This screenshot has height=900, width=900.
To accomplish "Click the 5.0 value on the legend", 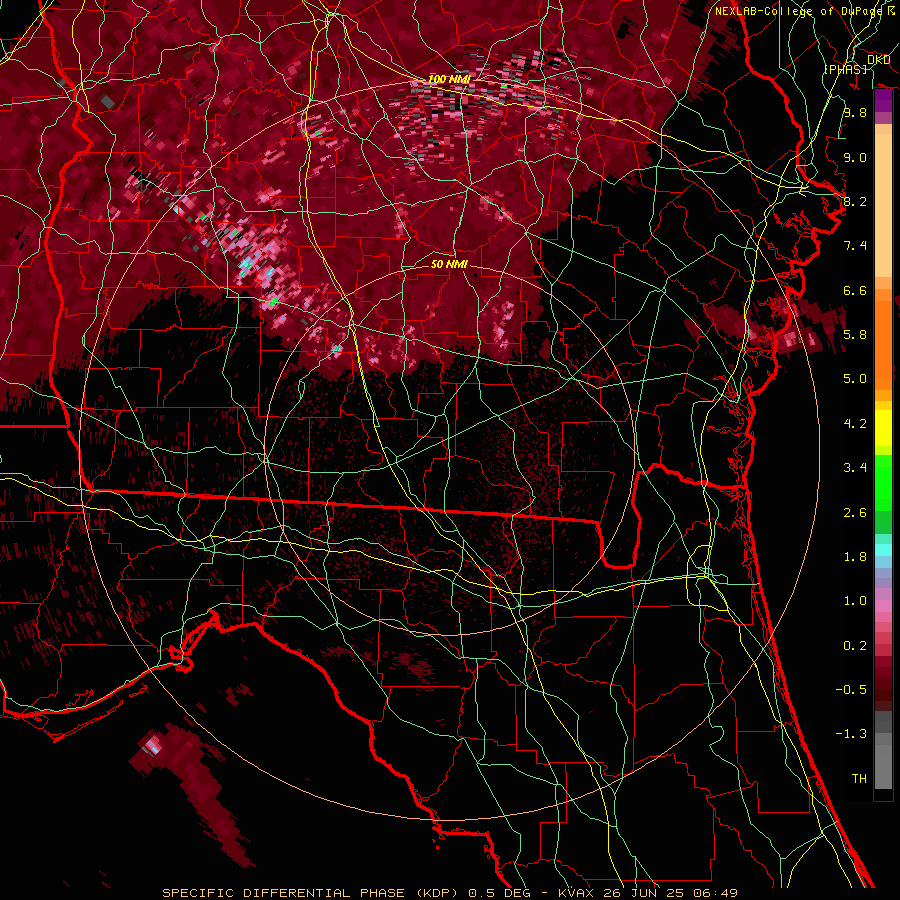I will [x=855, y=379].
